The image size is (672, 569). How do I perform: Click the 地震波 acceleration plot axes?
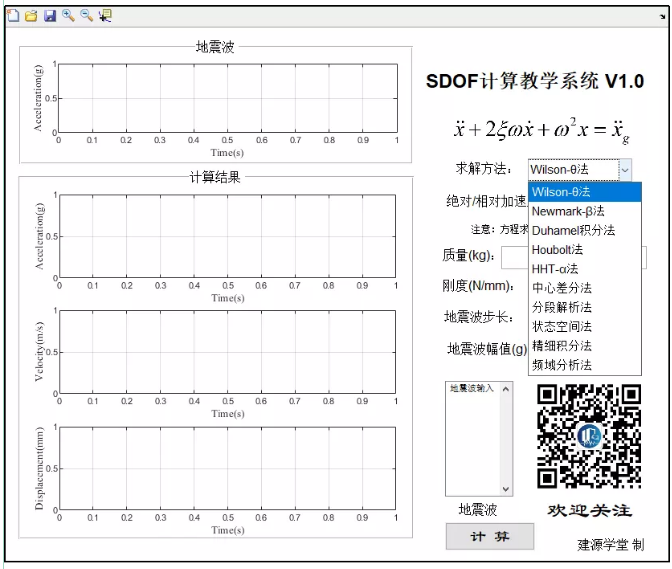[x=228, y=98]
